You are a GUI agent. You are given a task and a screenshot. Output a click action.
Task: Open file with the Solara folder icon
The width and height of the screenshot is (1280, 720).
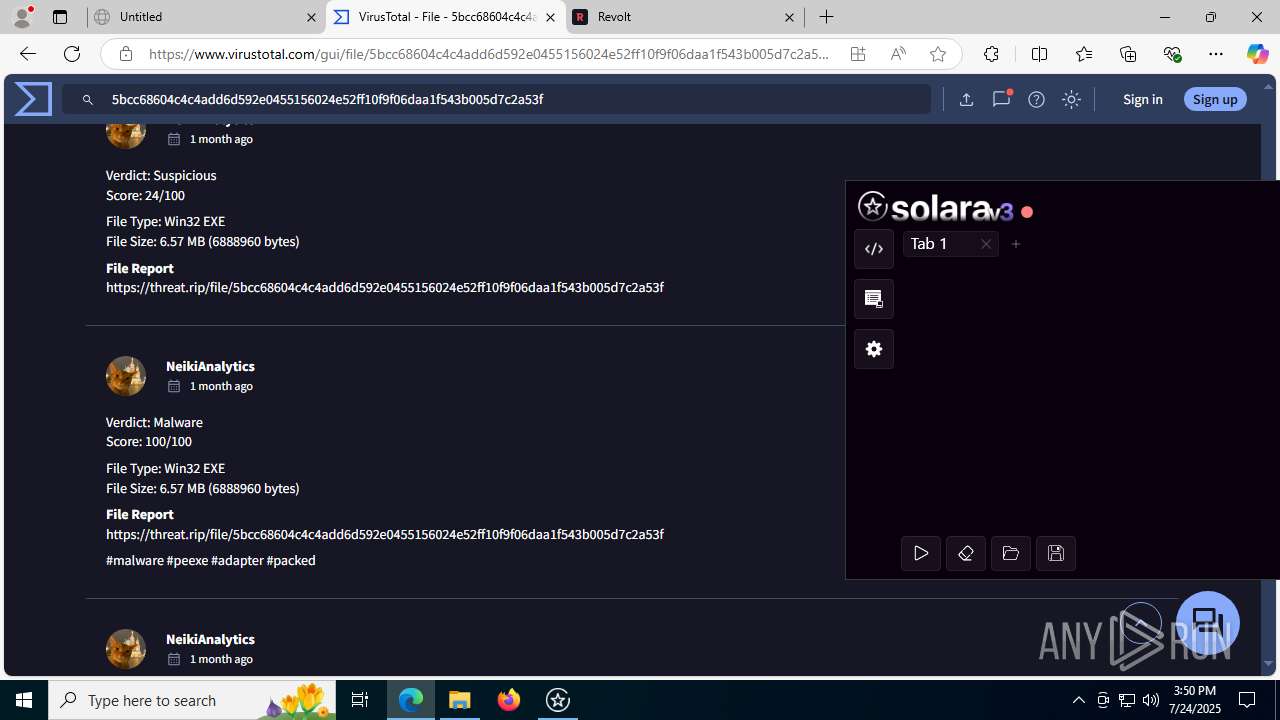click(1011, 553)
